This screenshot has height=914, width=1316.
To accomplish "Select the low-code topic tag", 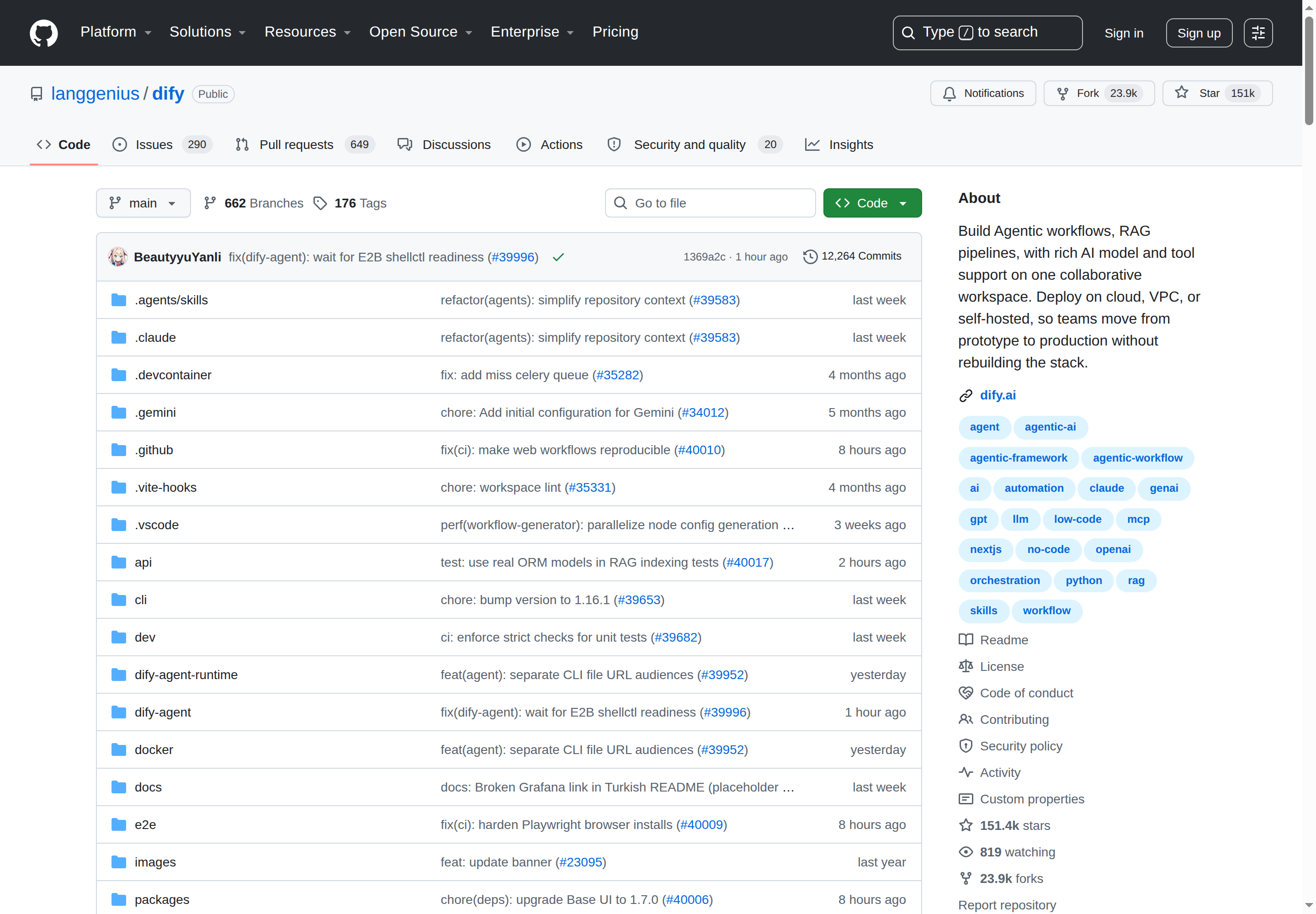I will point(1077,520).
